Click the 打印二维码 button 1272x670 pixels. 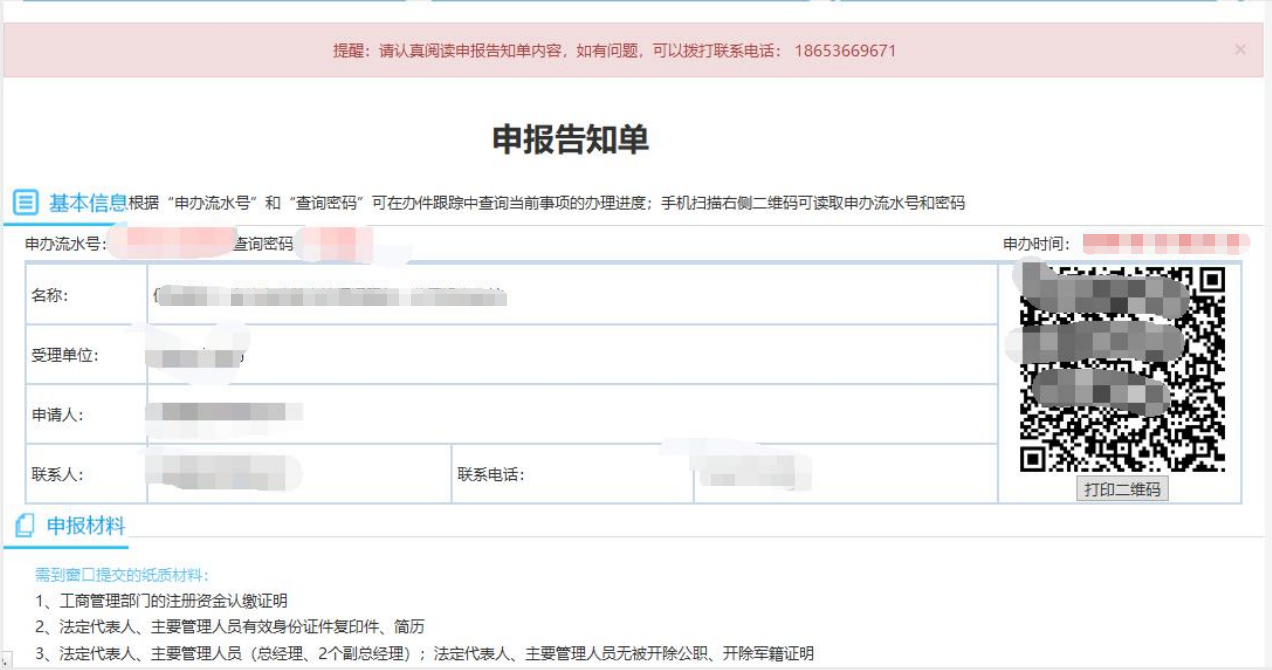[1122, 489]
